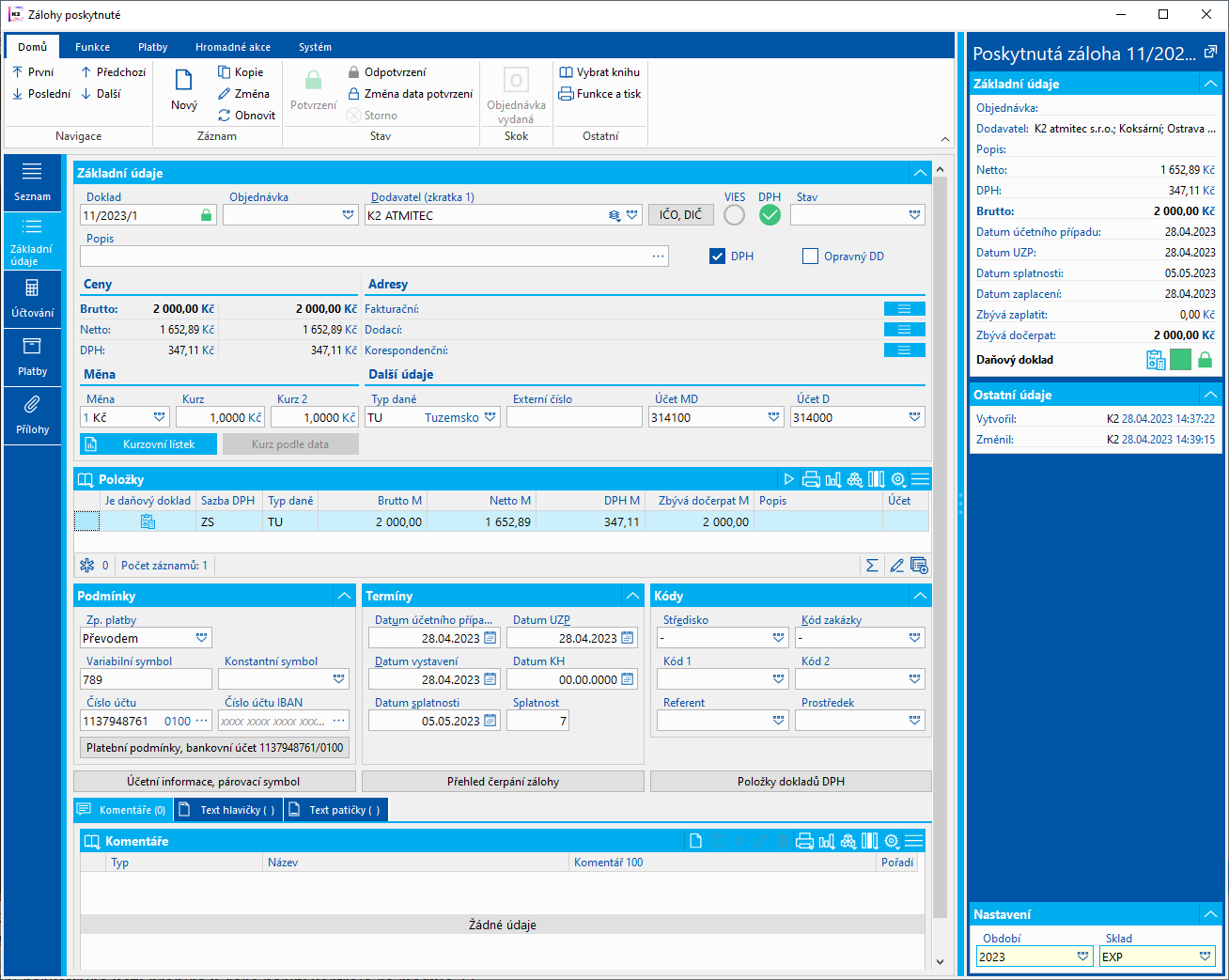Select the Text hlavičky tab

pyautogui.click(x=227, y=810)
